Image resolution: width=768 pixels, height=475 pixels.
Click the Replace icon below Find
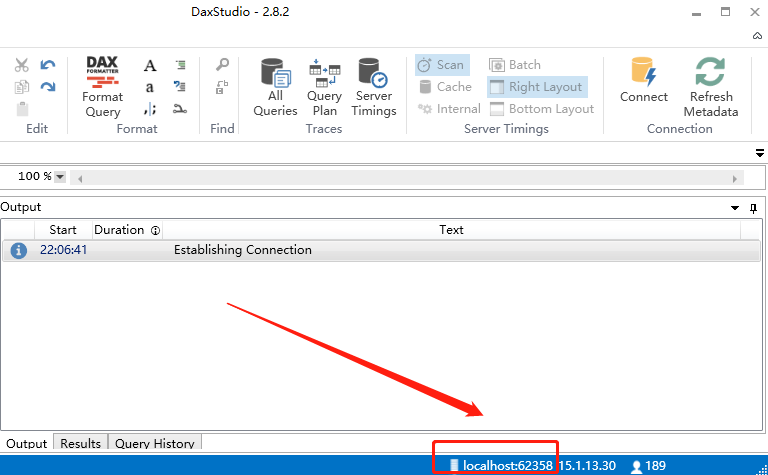pos(222,87)
